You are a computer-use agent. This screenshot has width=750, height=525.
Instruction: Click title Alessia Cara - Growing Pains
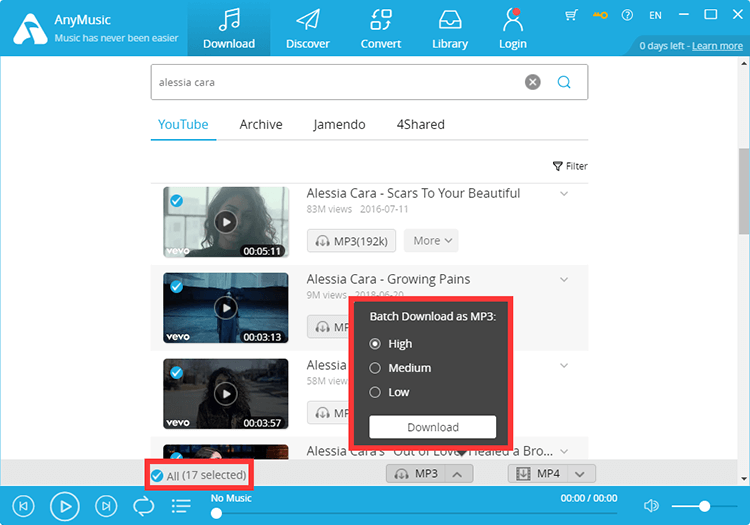coord(388,279)
